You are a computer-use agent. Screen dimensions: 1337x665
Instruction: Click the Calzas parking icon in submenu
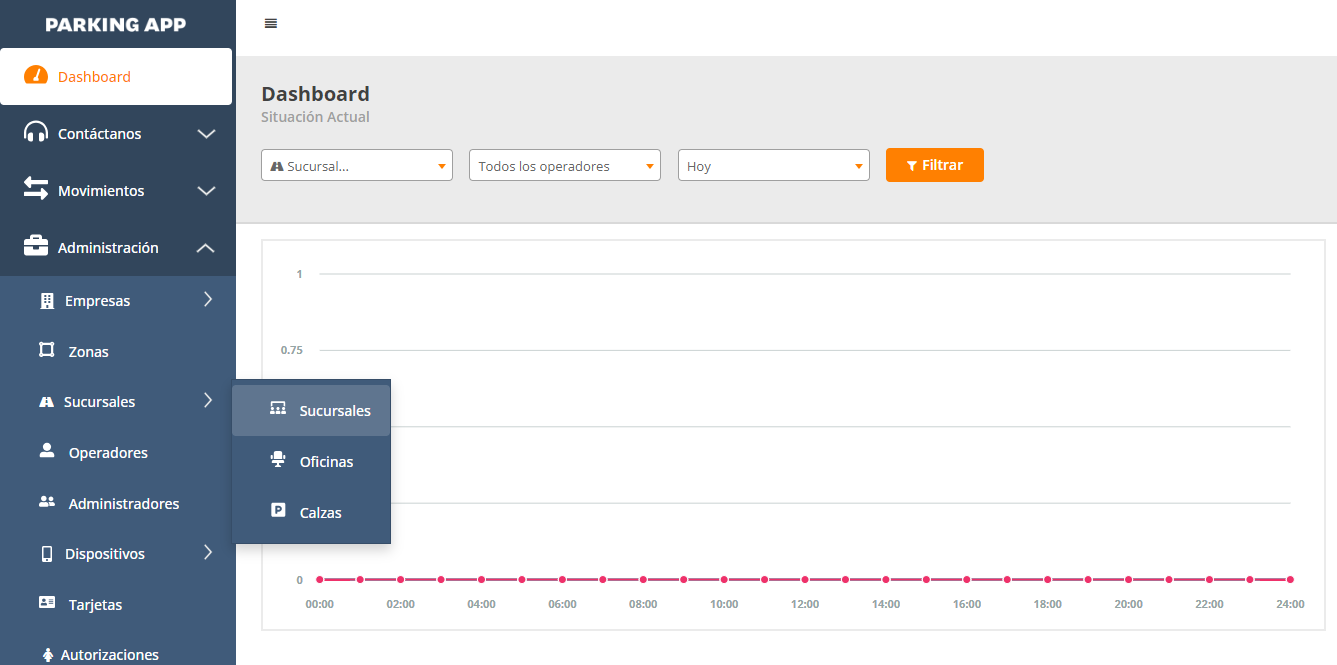pyautogui.click(x=278, y=511)
